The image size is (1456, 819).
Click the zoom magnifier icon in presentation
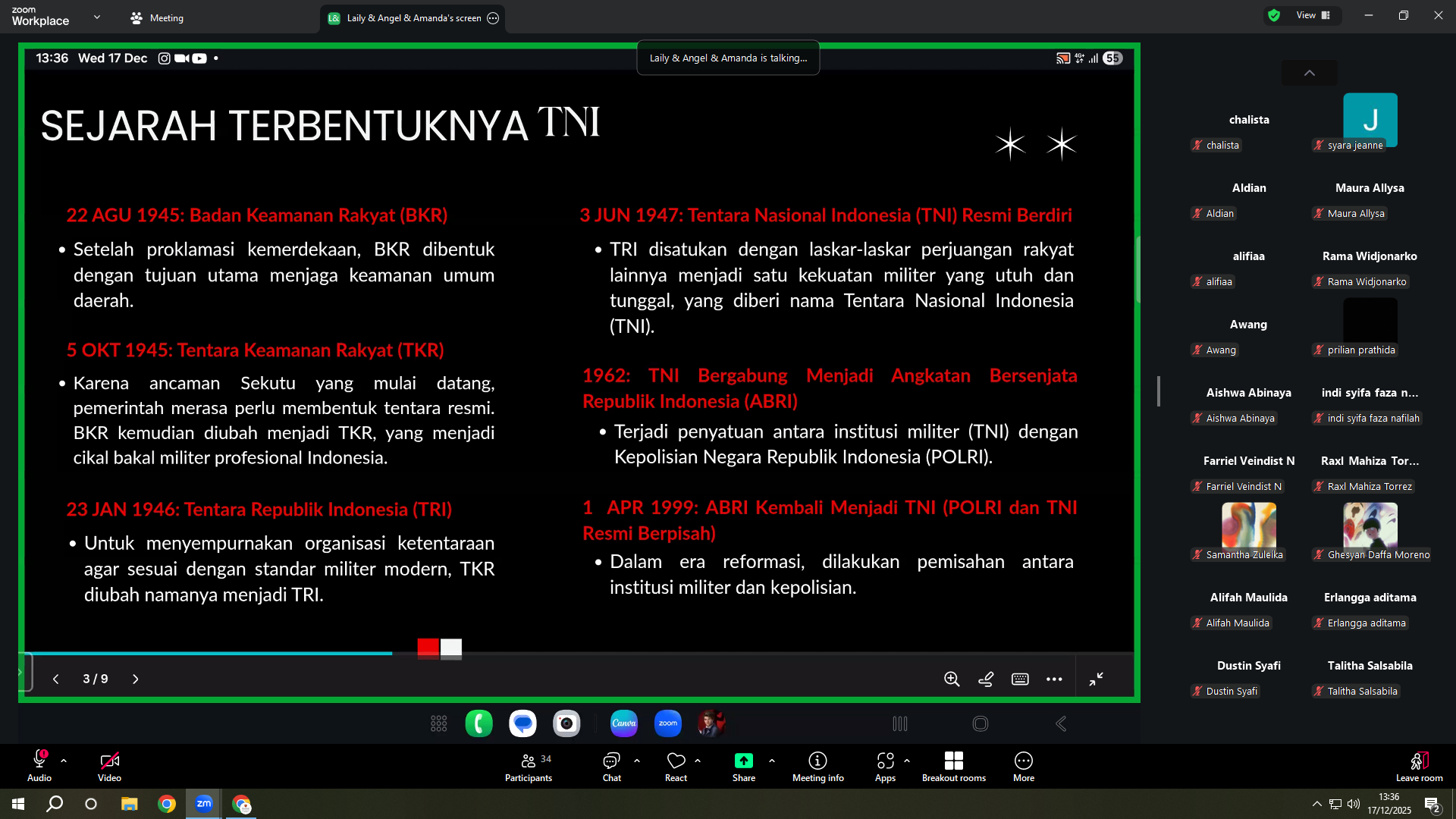point(952,679)
